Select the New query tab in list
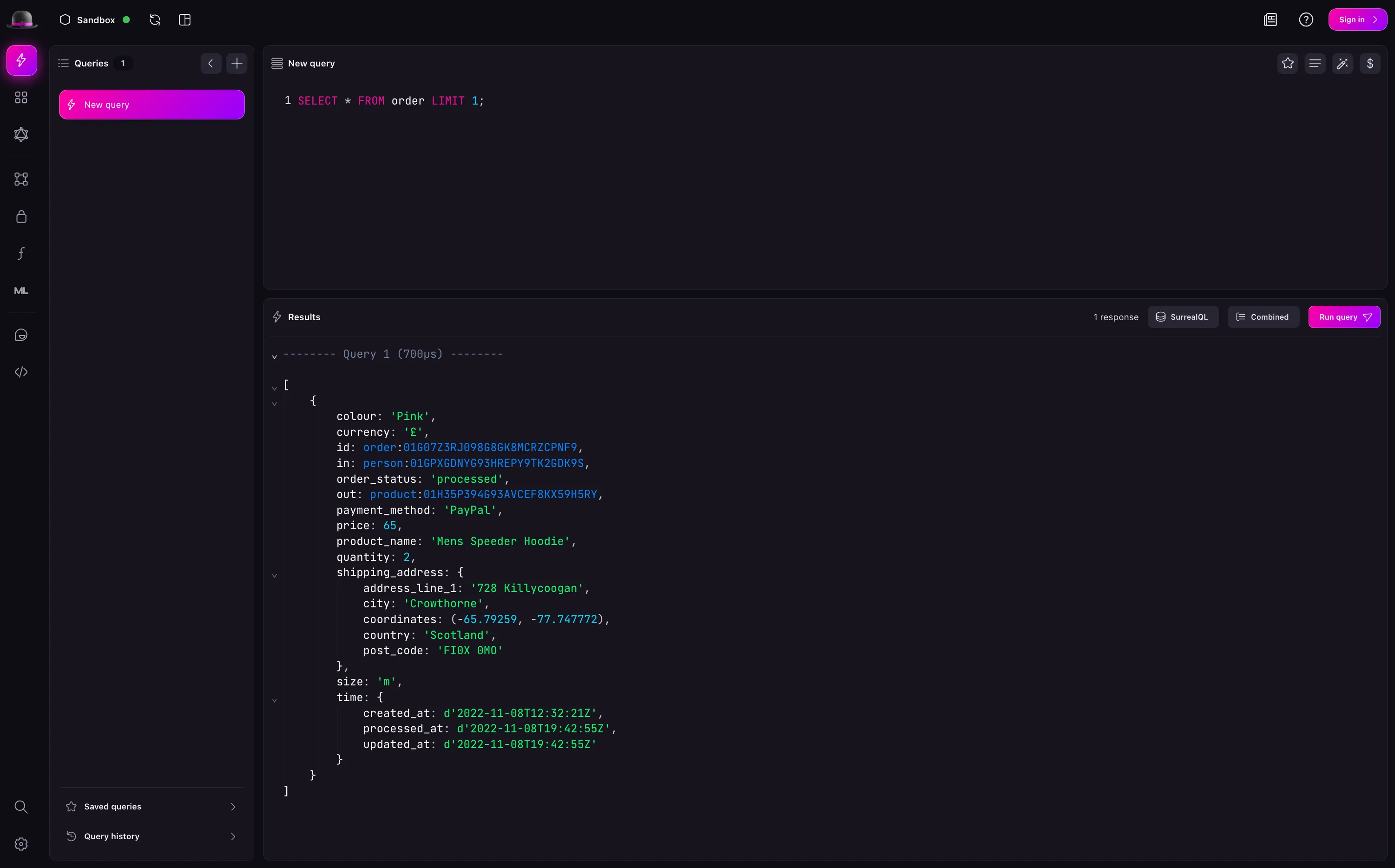 pyautogui.click(x=151, y=105)
